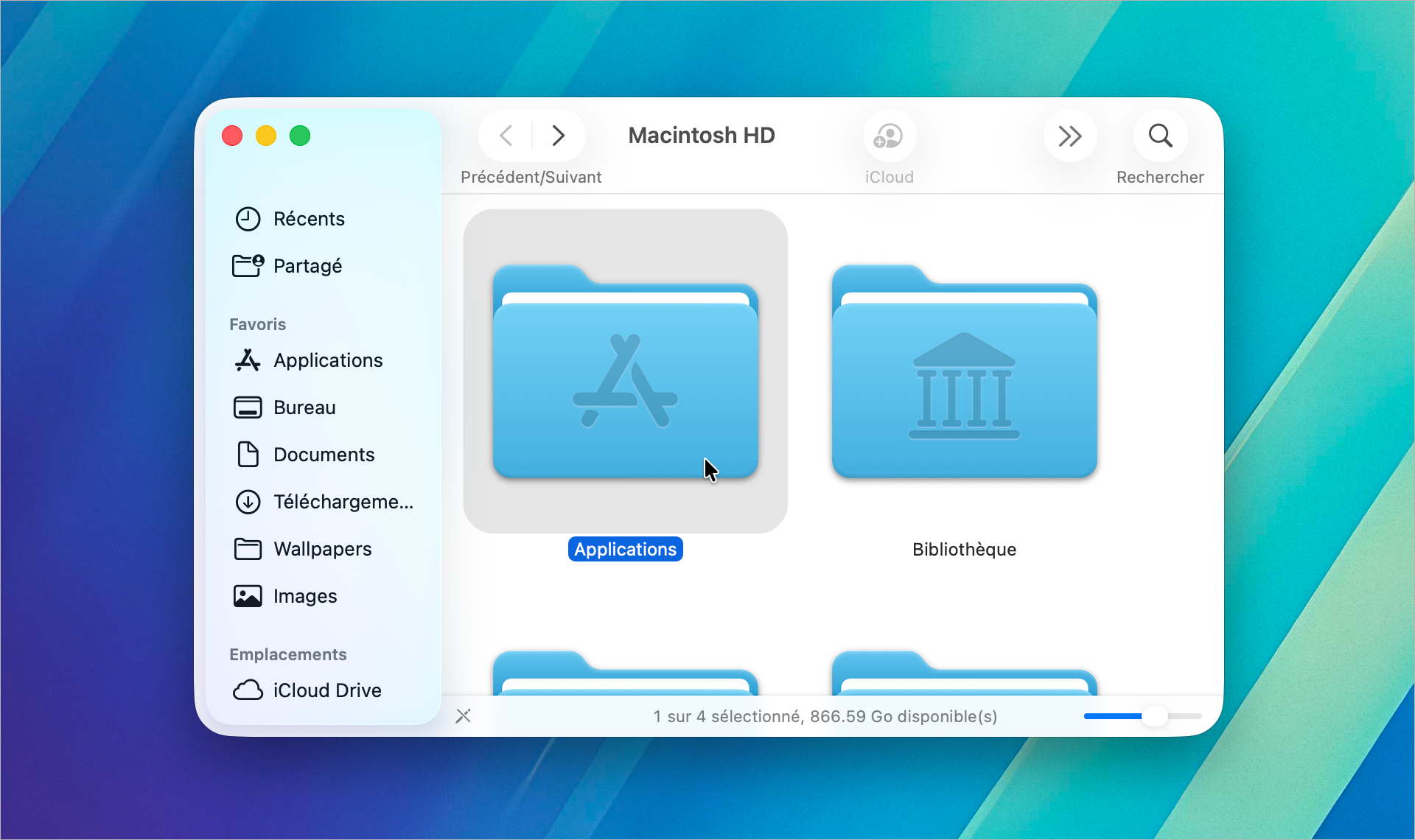Select Images in the sidebar
Screen dimensions: 1415x840
[x=304, y=596]
